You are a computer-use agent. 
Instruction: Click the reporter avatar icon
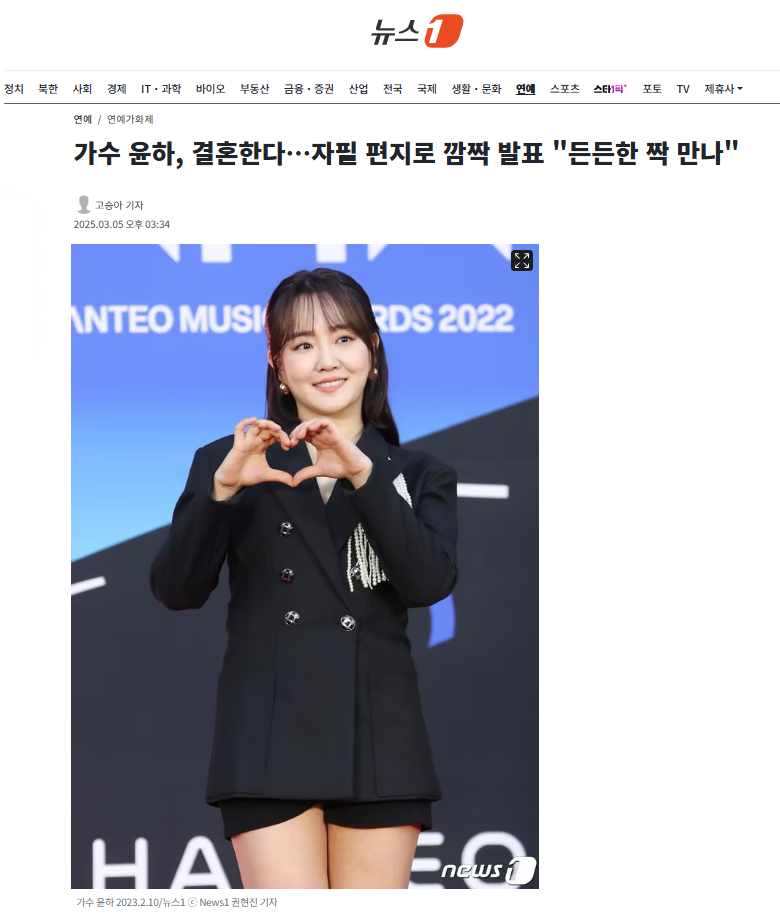83,204
